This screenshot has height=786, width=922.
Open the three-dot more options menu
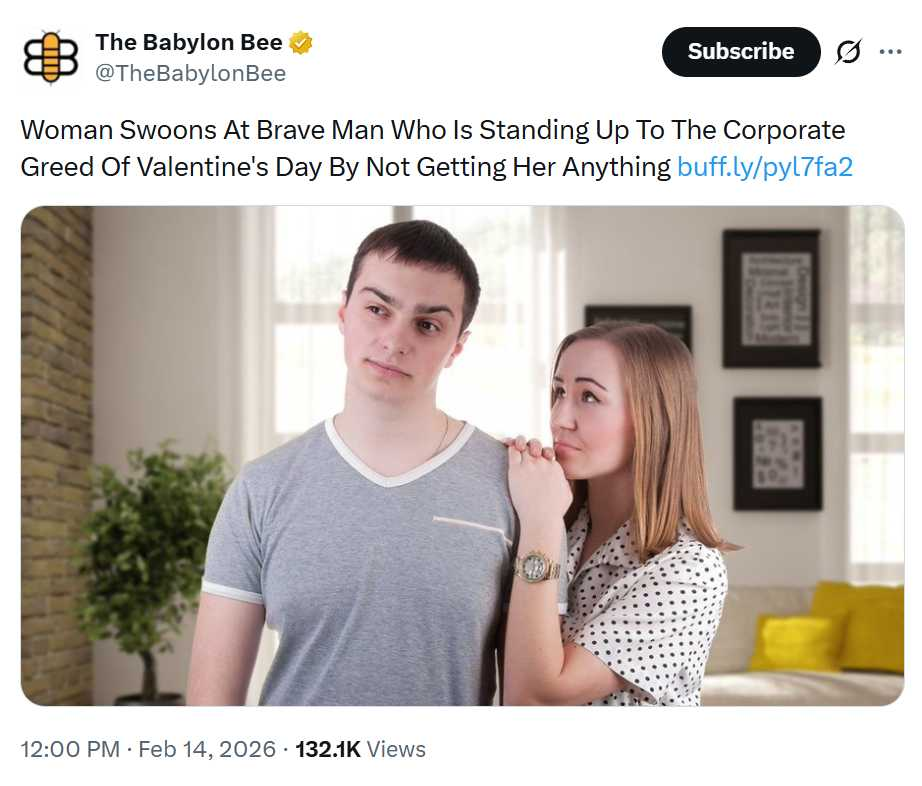click(890, 52)
